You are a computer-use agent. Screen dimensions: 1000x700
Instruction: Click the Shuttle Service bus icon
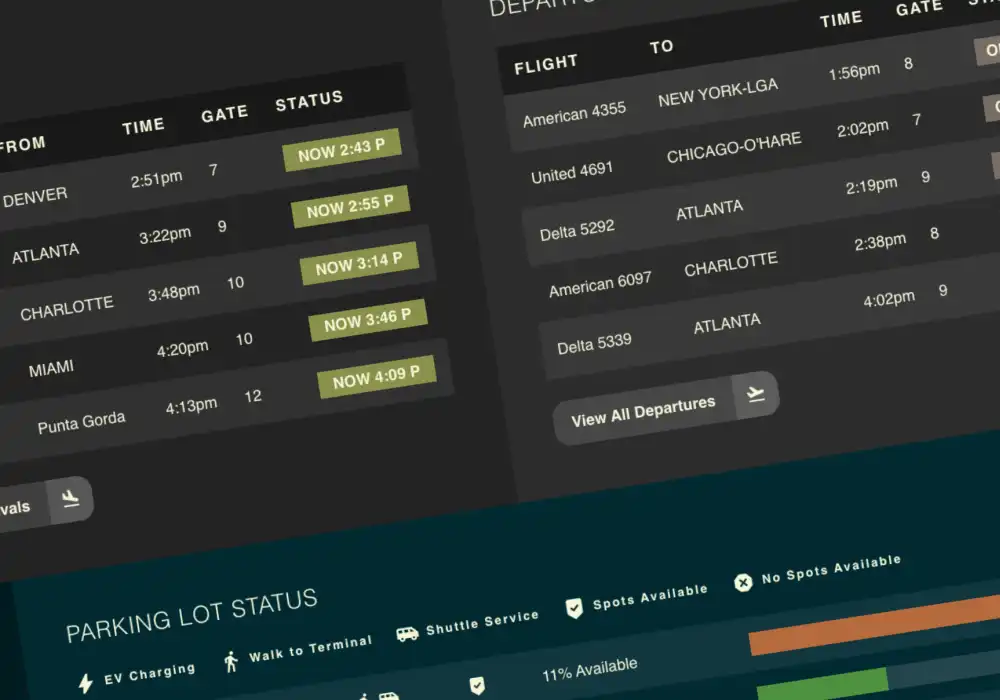(x=407, y=633)
